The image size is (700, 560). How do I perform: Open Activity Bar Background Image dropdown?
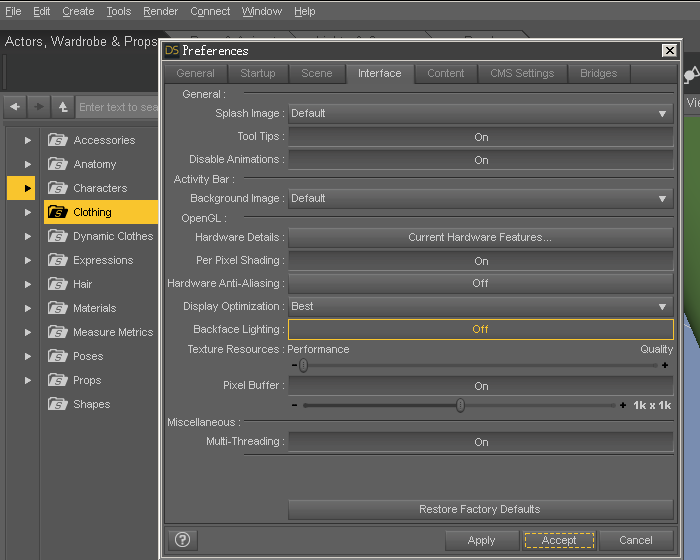click(481, 198)
